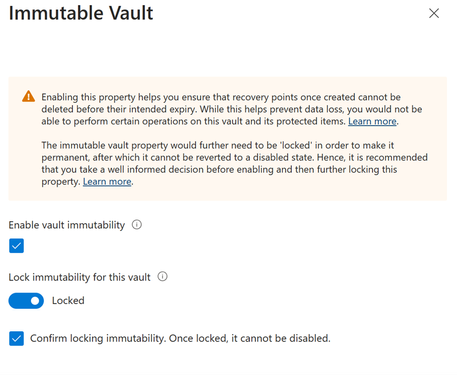The image size is (457, 375).
Task: Show info icon beside Lock immutability label
Action: tap(162, 277)
